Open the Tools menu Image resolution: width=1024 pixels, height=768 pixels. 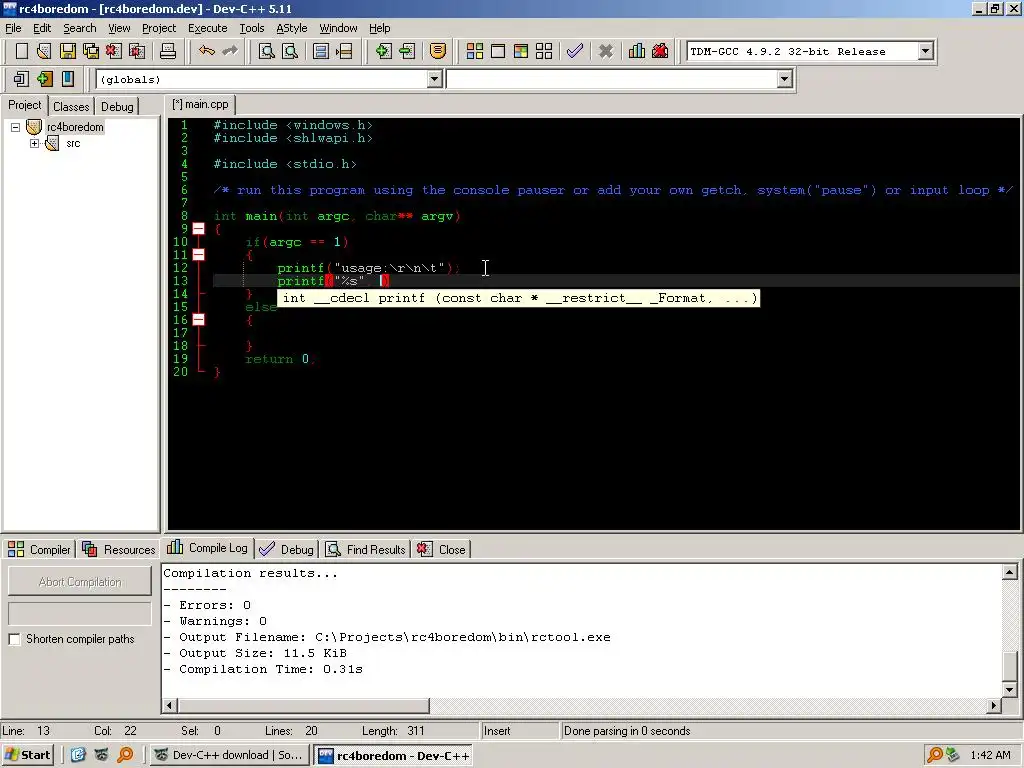click(x=251, y=28)
